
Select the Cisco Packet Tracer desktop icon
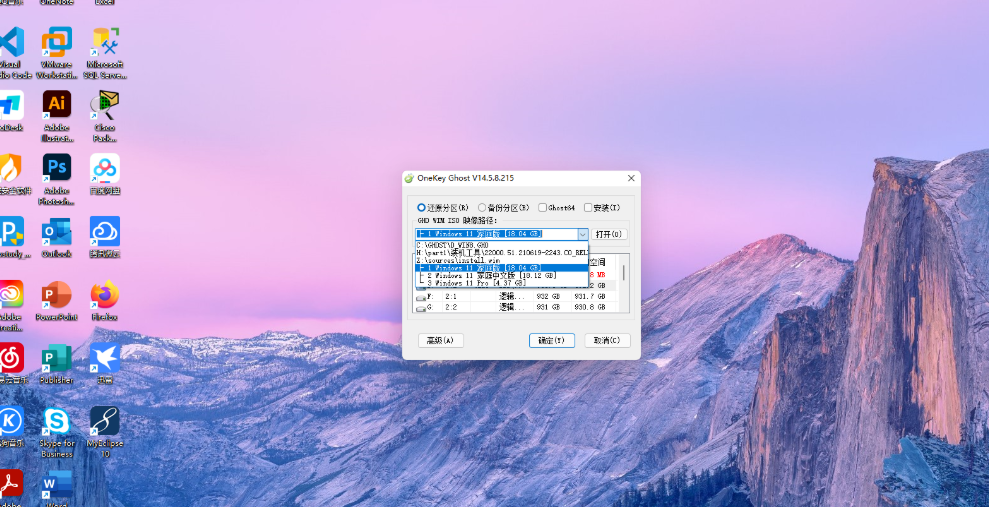pos(105,116)
